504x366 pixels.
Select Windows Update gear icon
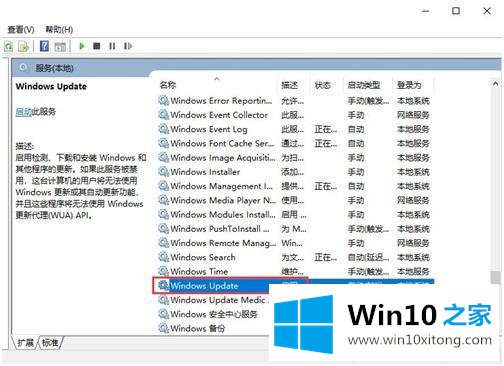(x=163, y=285)
